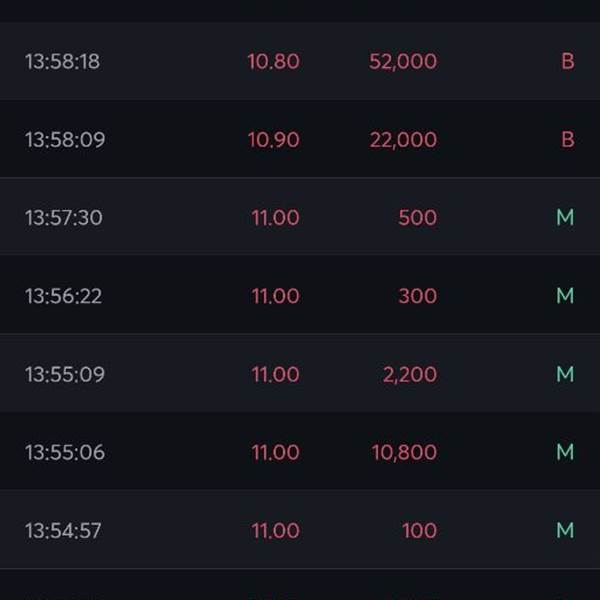The width and height of the screenshot is (600, 600).
Task: Select the 300 volume value
Action: coord(417,295)
